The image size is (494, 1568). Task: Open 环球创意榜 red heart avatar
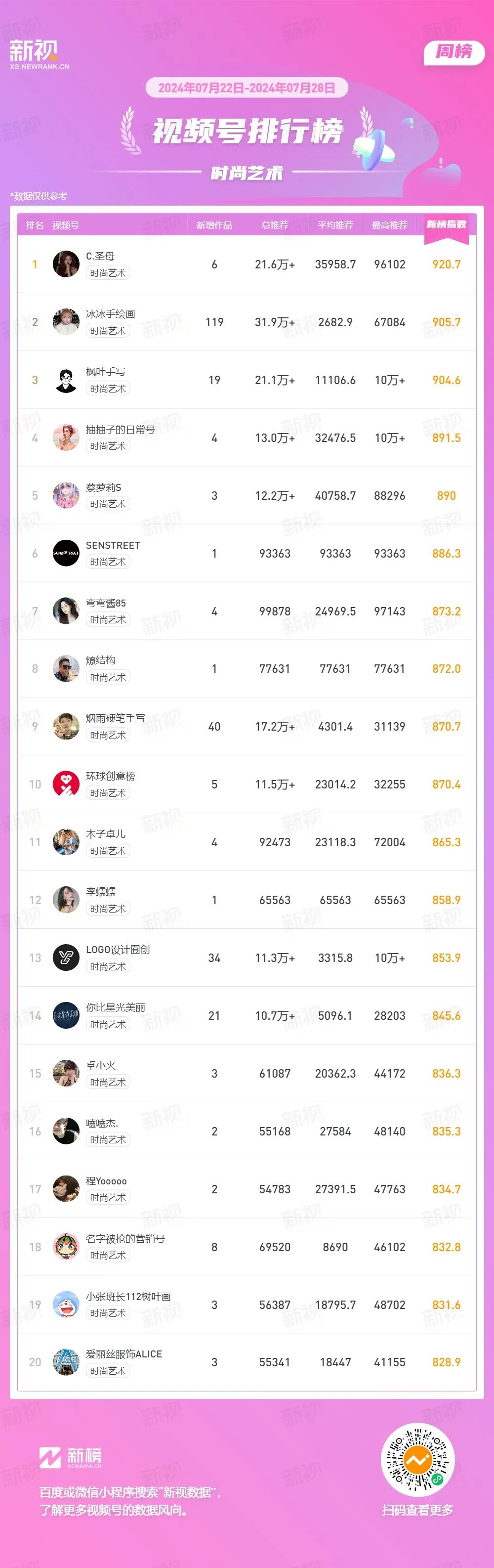coord(66,784)
